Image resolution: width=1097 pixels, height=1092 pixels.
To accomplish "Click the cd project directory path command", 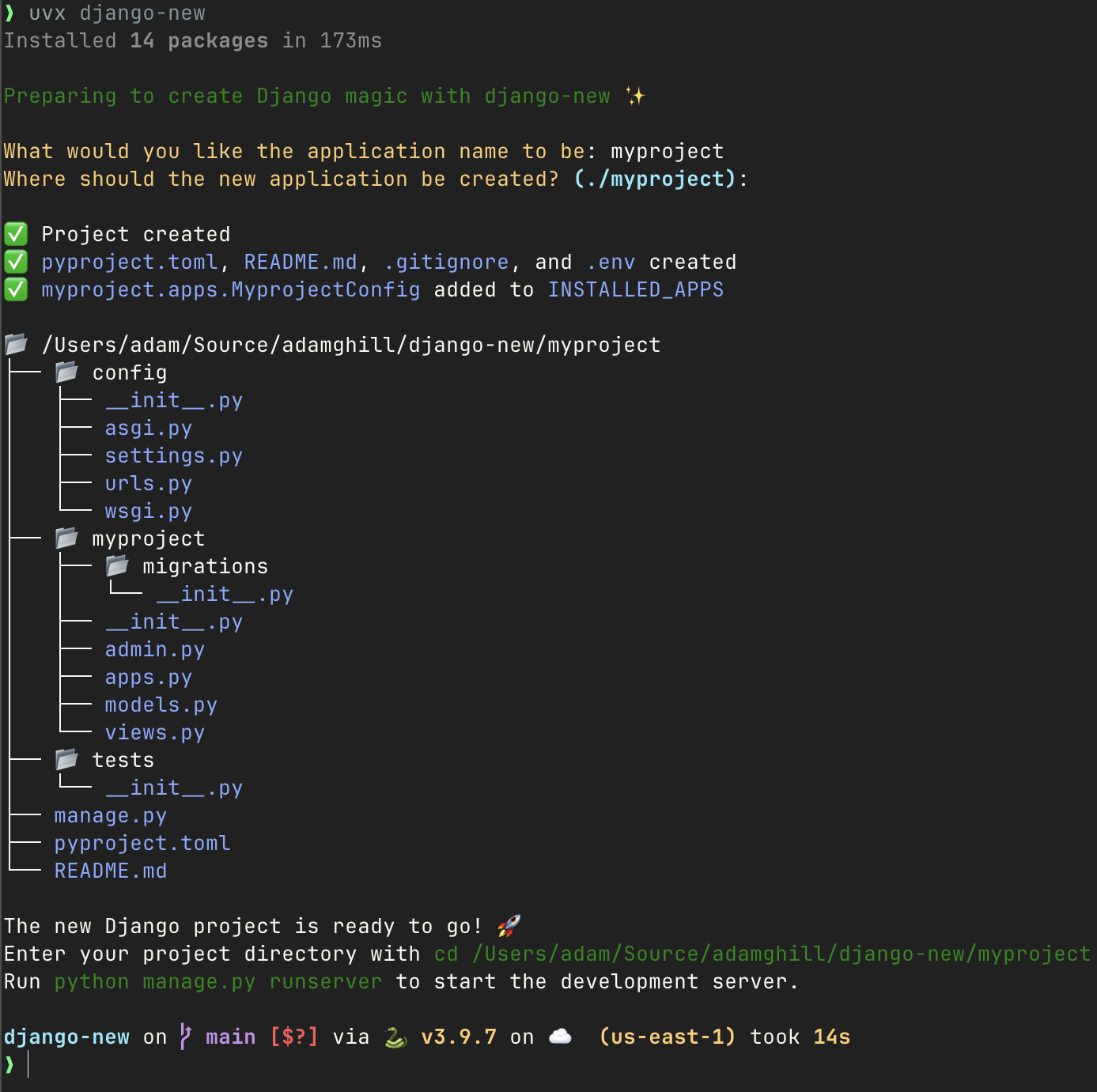I will pos(762,954).
